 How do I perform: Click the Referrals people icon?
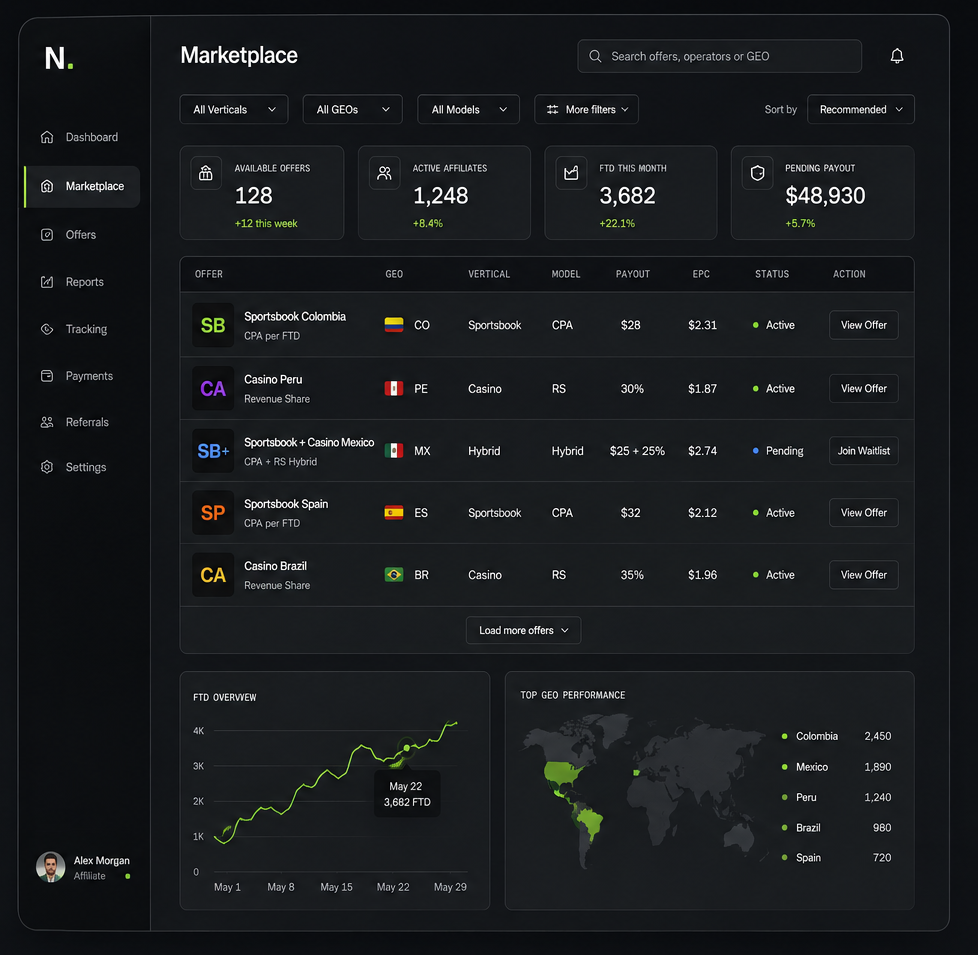[47, 422]
